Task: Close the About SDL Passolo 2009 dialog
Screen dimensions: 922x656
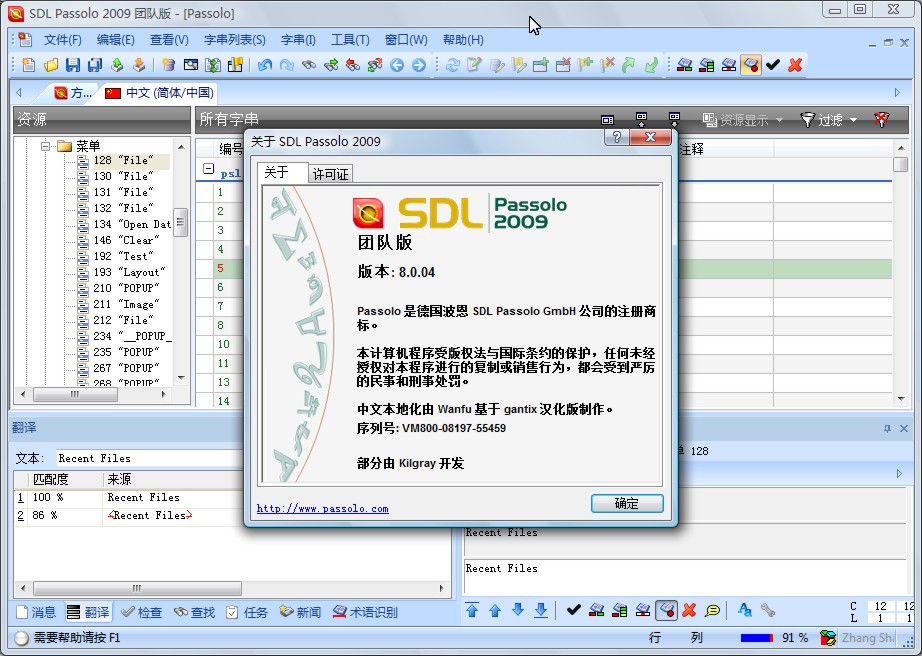Action: coord(650,138)
